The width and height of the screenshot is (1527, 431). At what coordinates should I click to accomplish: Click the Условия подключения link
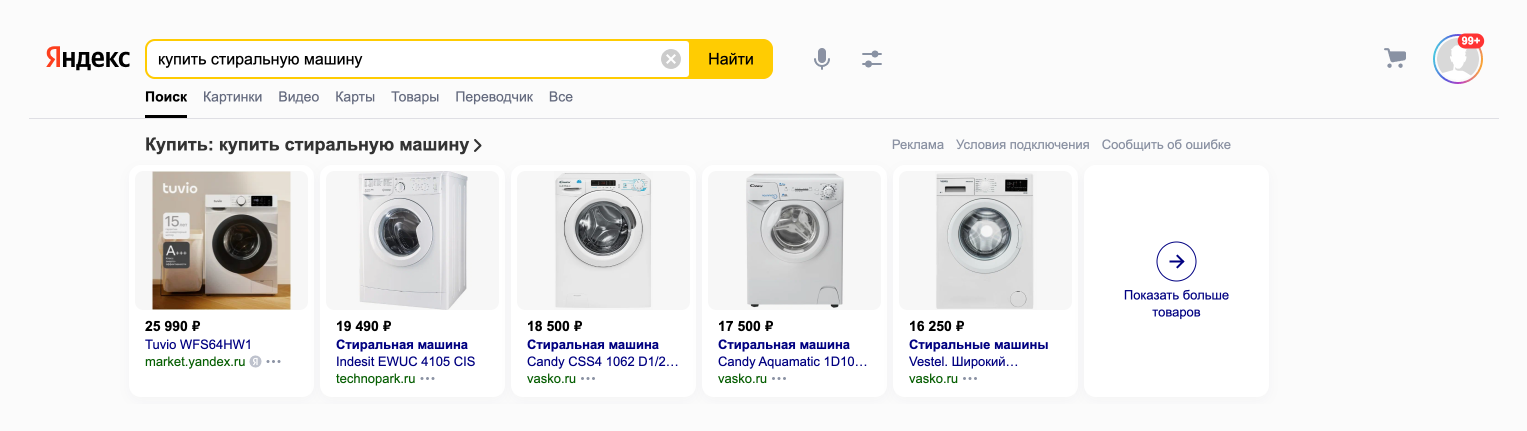1022,145
